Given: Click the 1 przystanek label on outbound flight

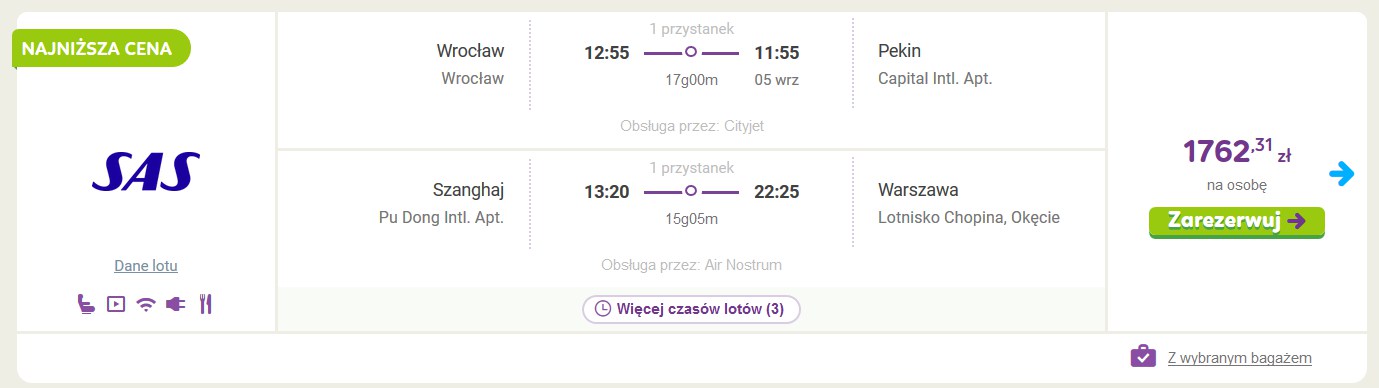Looking at the screenshot, I should (x=691, y=29).
